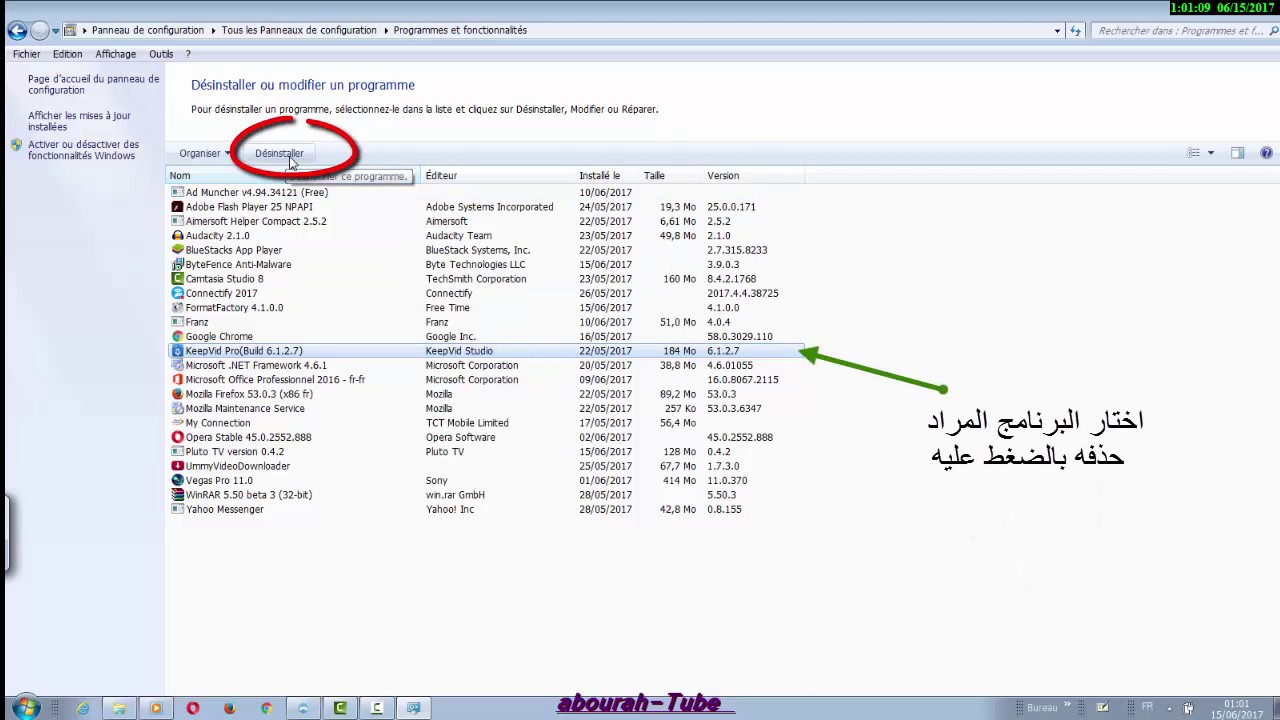Sort by the Installé le column header

coord(599,176)
